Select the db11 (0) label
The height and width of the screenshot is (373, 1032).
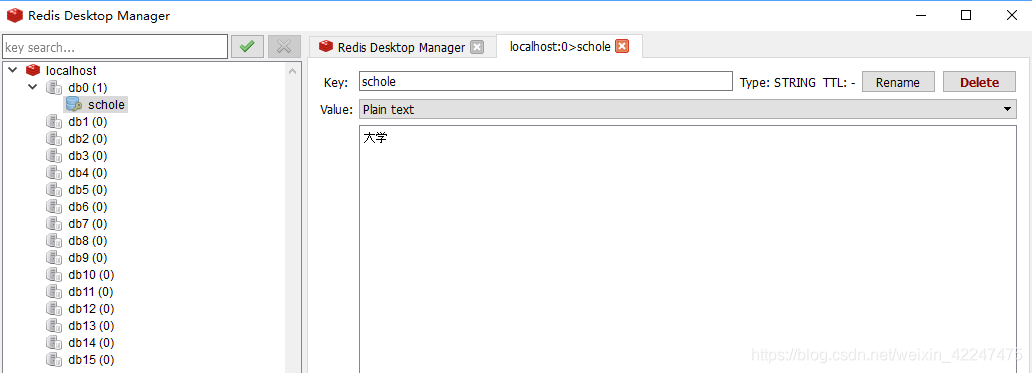(91, 292)
